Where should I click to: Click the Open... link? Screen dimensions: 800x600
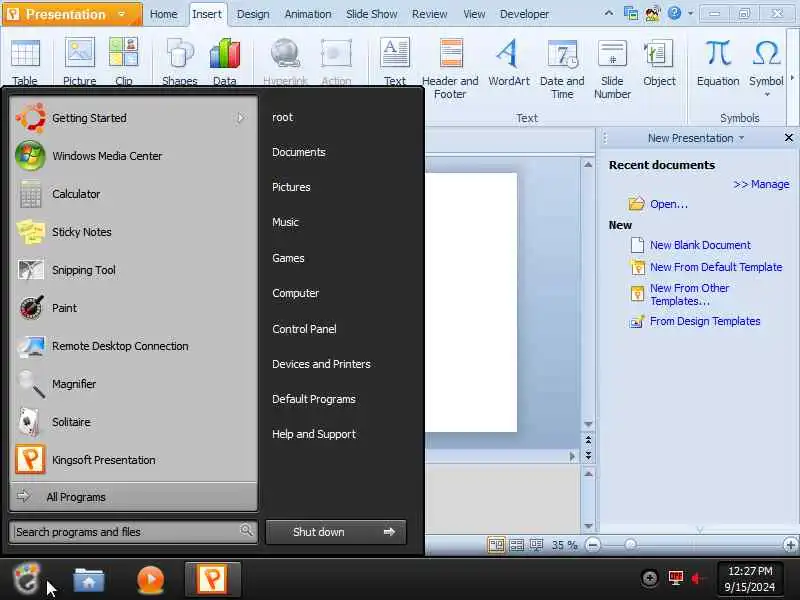pyautogui.click(x=668, y=204)
